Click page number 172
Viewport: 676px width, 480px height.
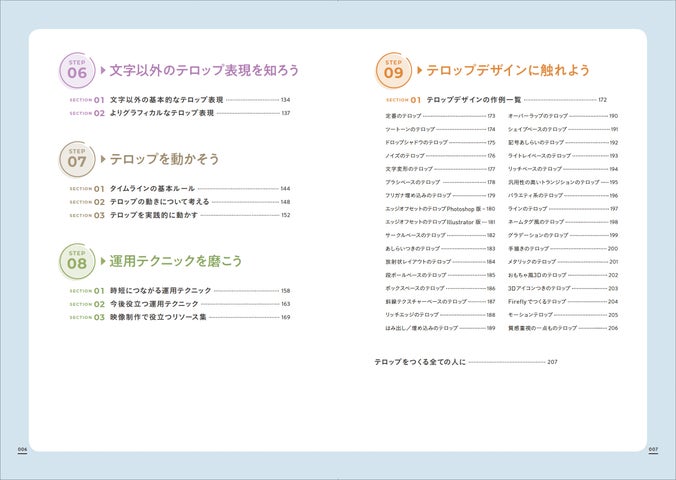pyautogui.click(x=602, y=100)
